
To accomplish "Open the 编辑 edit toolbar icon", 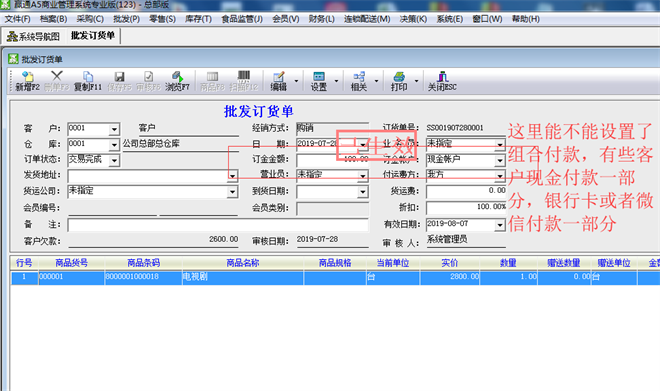I will (x=278, y=81).
